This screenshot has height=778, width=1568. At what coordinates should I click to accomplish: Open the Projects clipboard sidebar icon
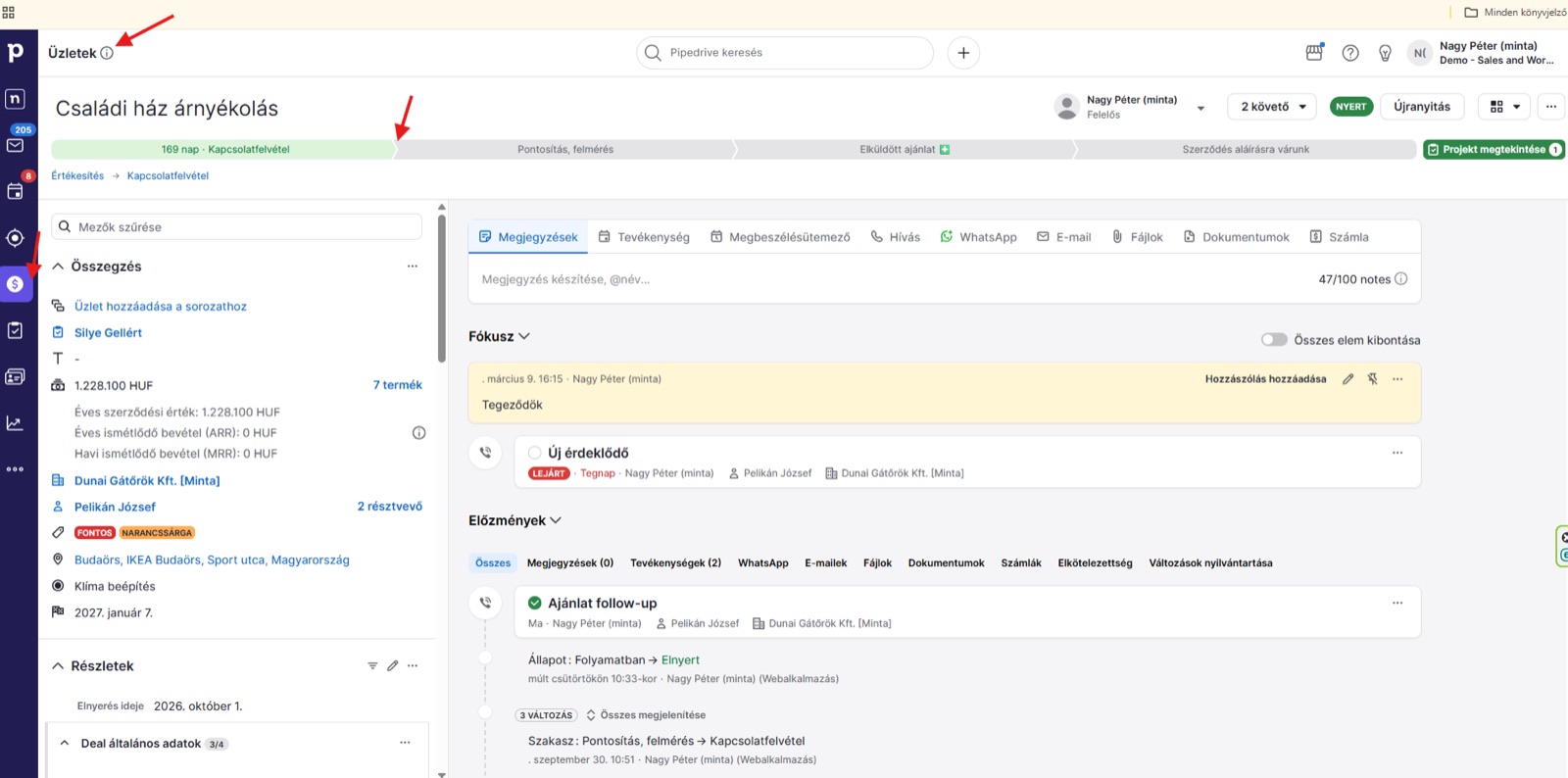16,330
